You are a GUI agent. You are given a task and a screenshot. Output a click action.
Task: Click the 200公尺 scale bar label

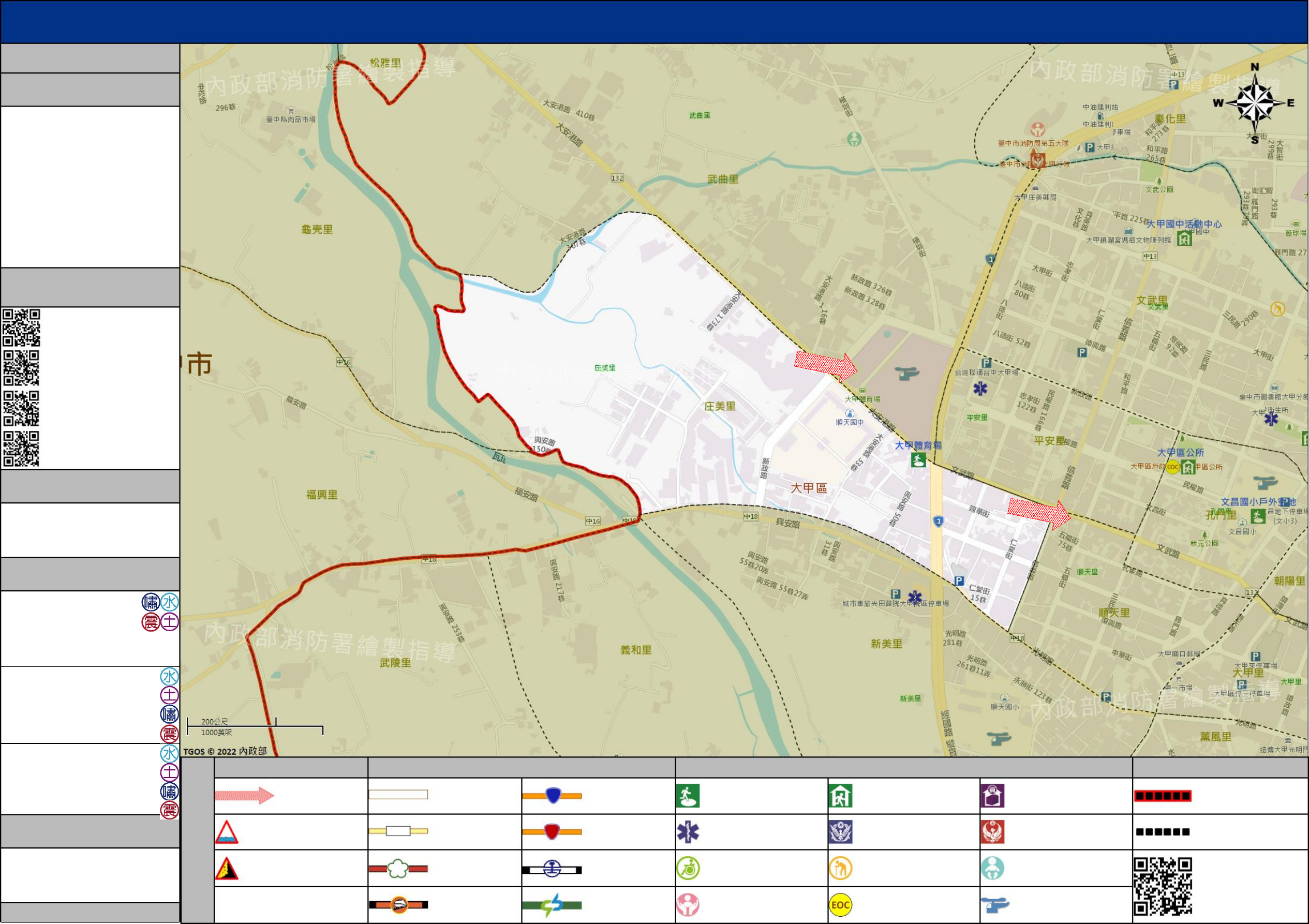click(x=214, y=722)
